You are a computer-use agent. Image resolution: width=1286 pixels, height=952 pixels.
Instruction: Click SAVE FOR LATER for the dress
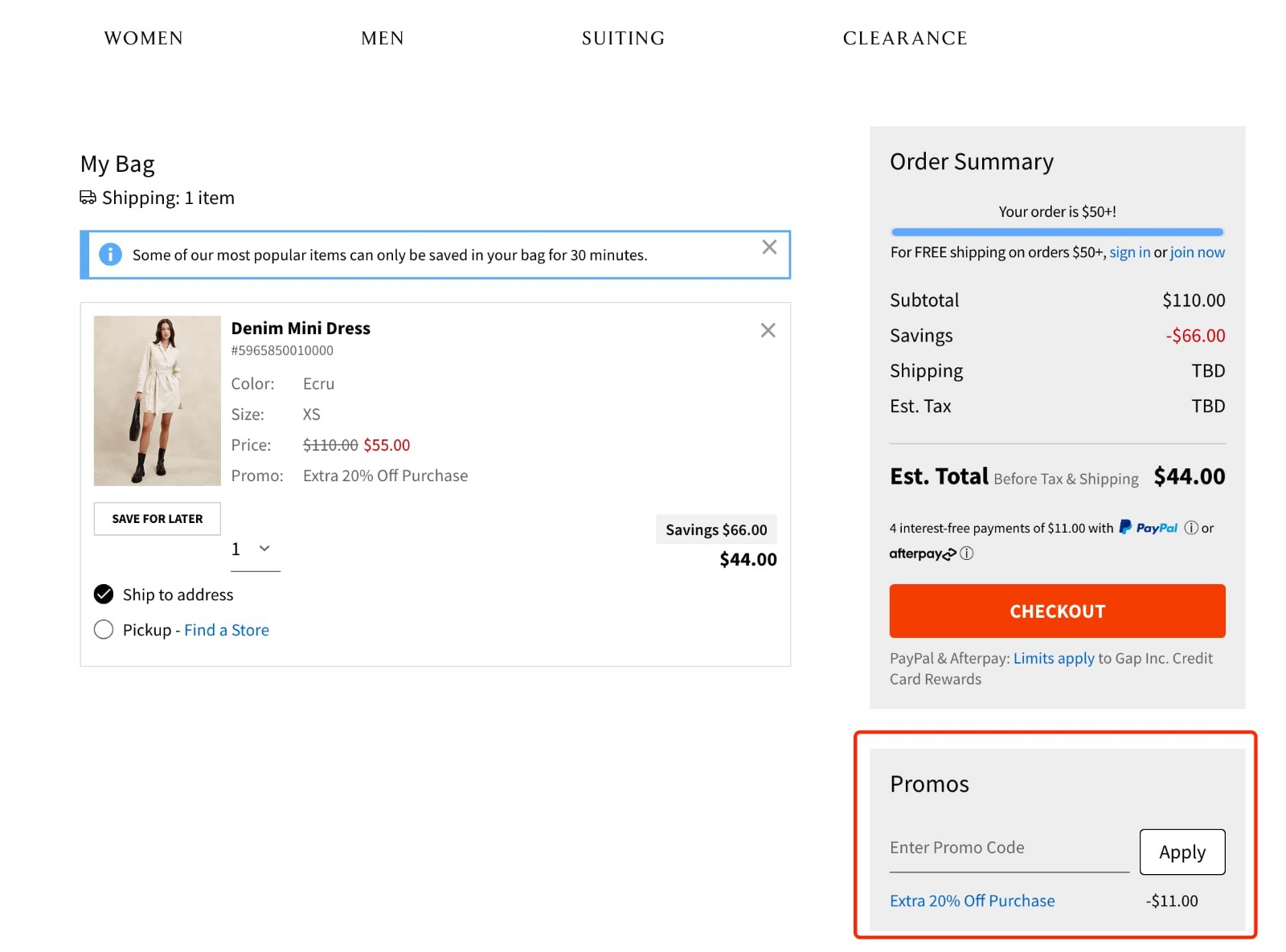click(x=157, y=518)
